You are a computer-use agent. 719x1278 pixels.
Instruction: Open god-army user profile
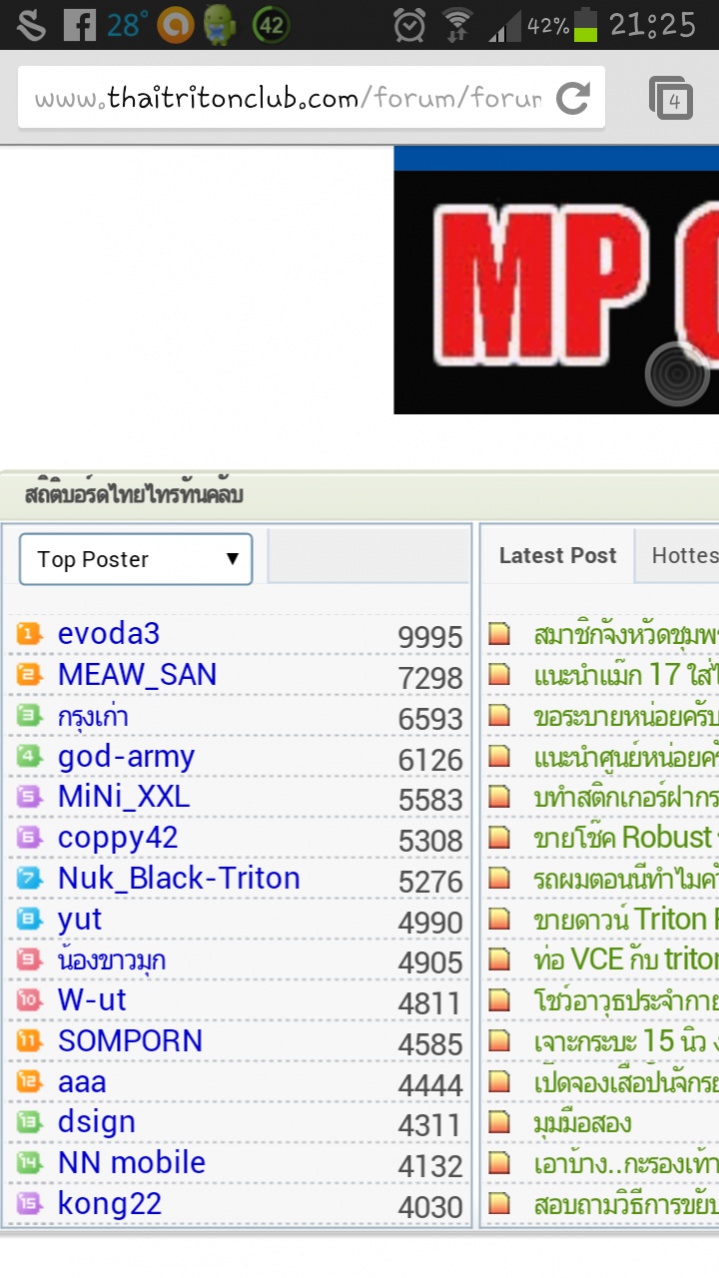(126, 757)
